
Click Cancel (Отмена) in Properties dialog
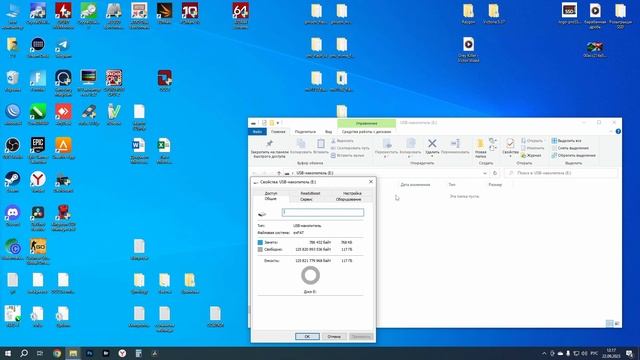click(334, 336)
